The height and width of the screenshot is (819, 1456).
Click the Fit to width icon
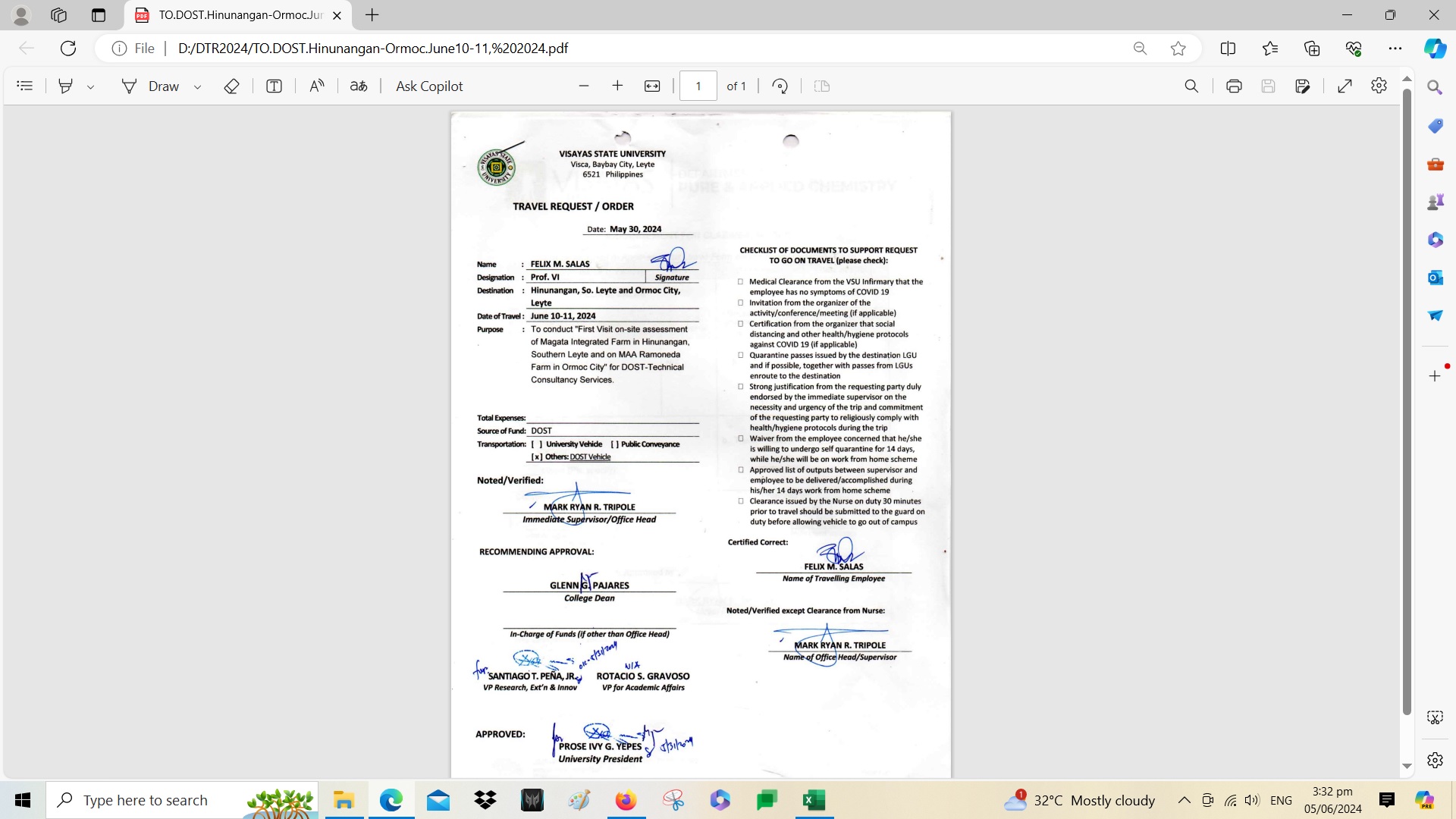click(652, 86)
